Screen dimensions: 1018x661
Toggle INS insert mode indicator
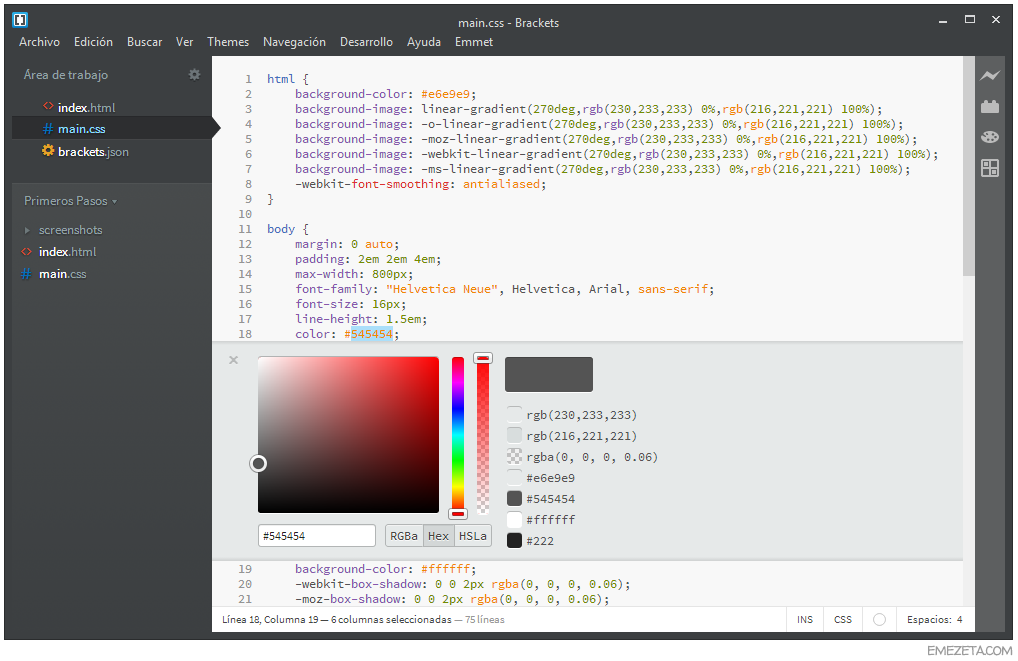[805, 619]
